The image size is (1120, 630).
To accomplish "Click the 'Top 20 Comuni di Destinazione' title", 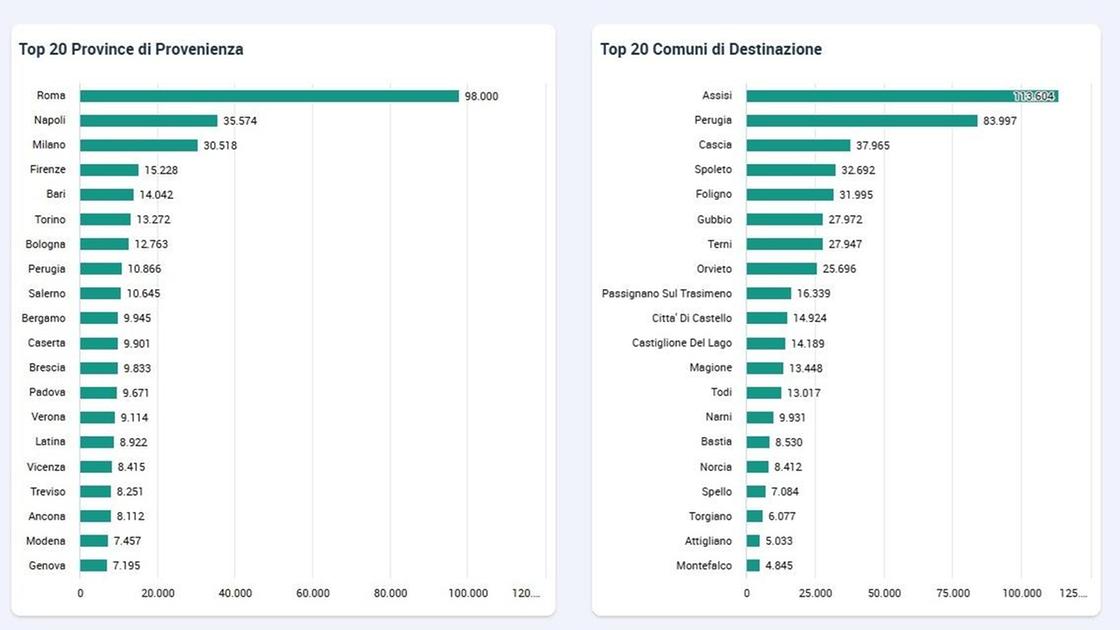I will (711, 49).
